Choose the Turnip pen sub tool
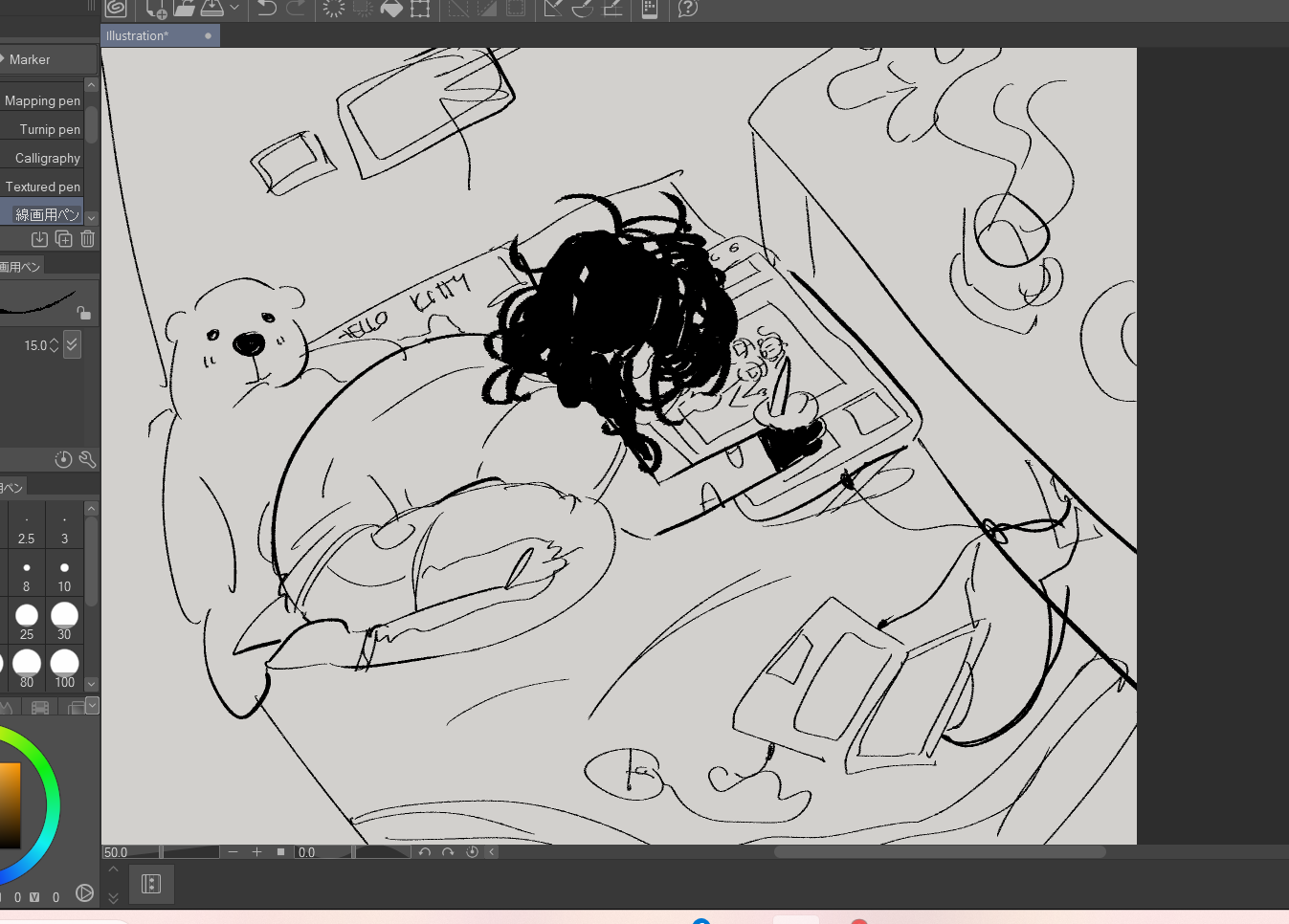The width and height of the screenshot is (1289, 924). tap(50, 129)
